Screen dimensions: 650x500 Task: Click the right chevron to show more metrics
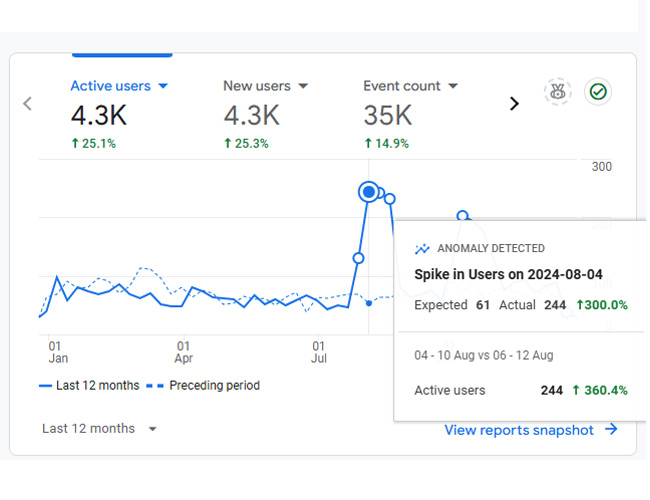514,103
